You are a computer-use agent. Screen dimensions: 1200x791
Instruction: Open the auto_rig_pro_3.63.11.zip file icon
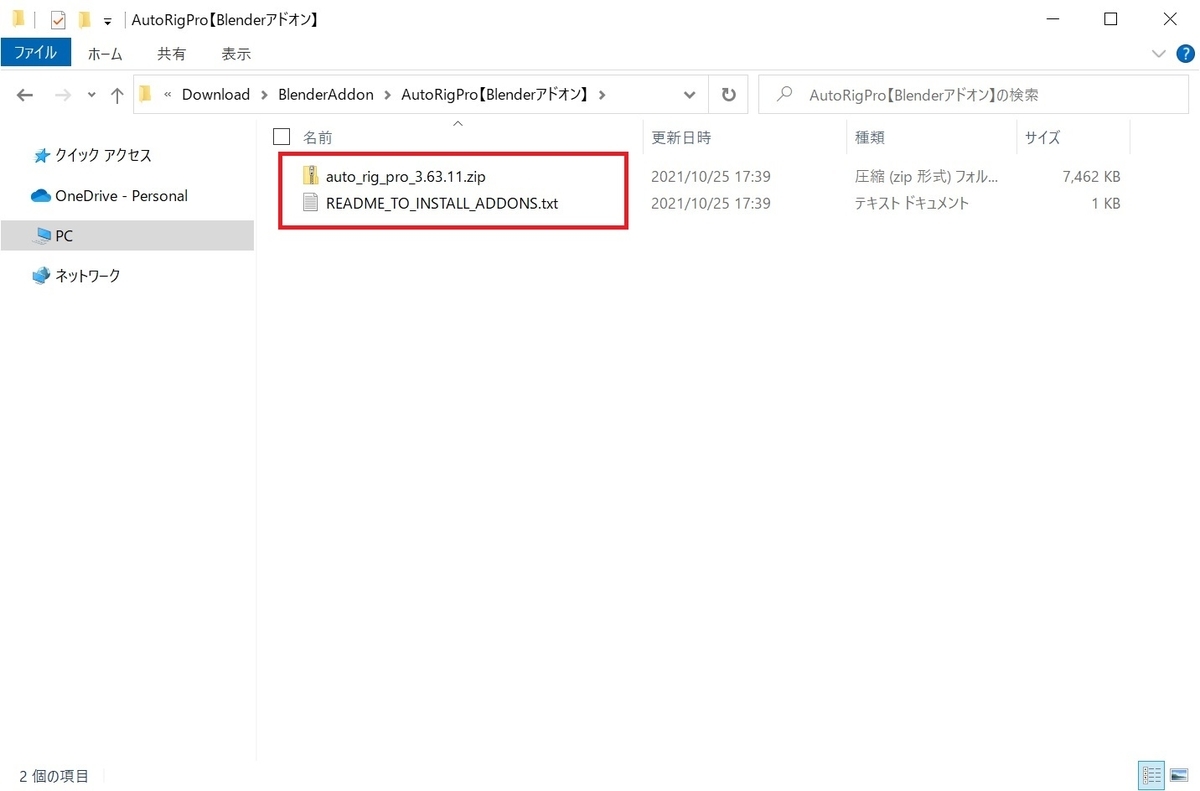tap(310, 176)
